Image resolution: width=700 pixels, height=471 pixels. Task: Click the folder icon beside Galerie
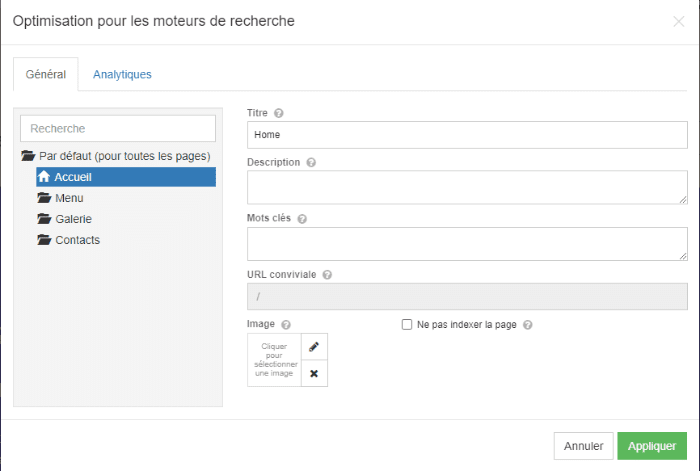pos(44,218)
